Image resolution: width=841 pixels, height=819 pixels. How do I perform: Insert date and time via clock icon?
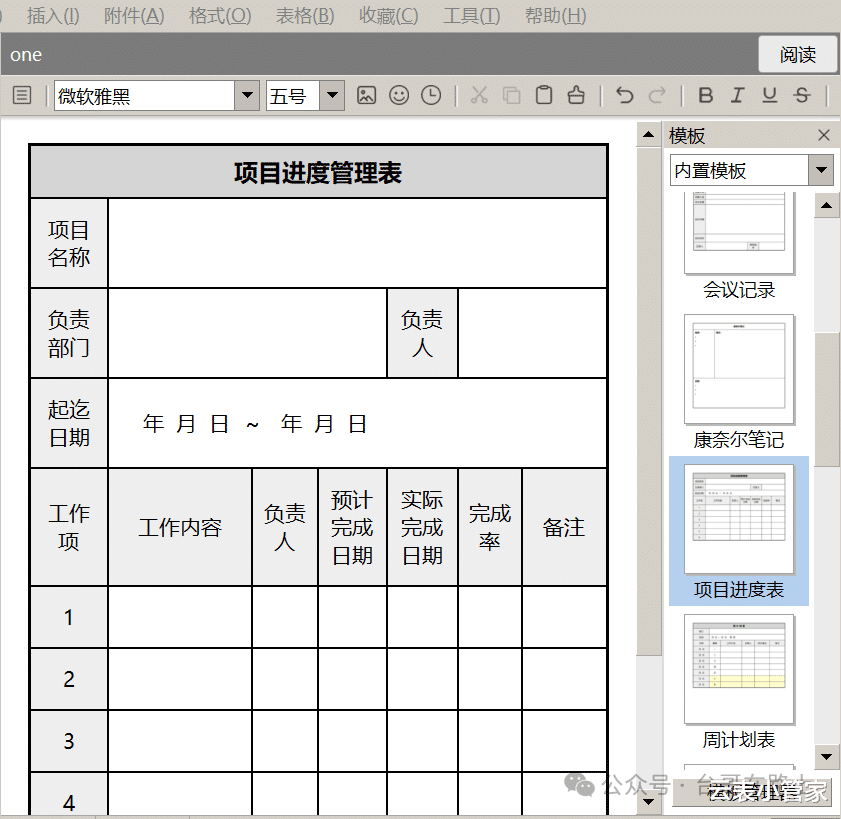(431, 95)
